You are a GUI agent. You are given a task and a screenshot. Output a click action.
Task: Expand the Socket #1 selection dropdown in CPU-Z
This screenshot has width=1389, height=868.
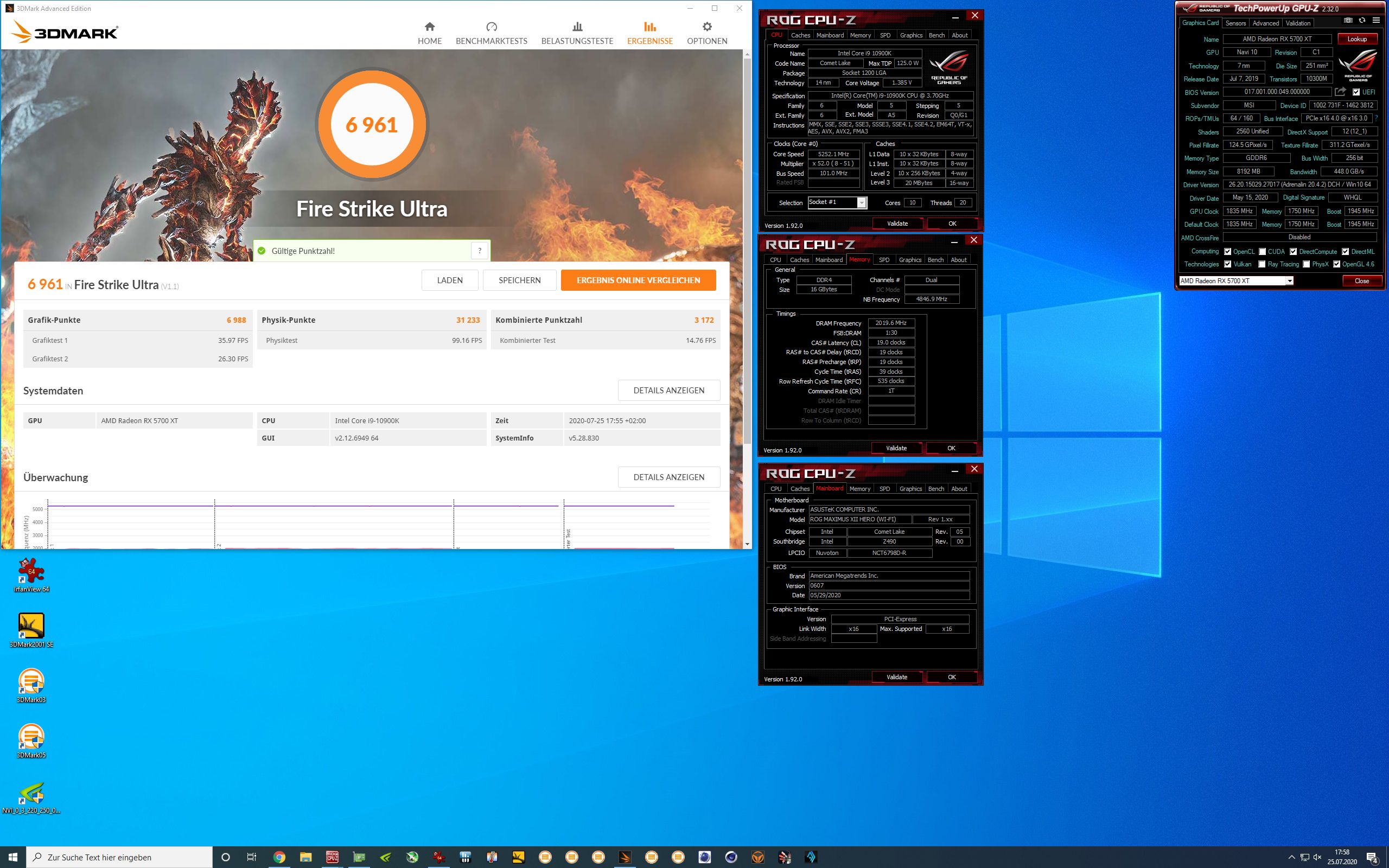pyautogui.click(x=862, y=203)
